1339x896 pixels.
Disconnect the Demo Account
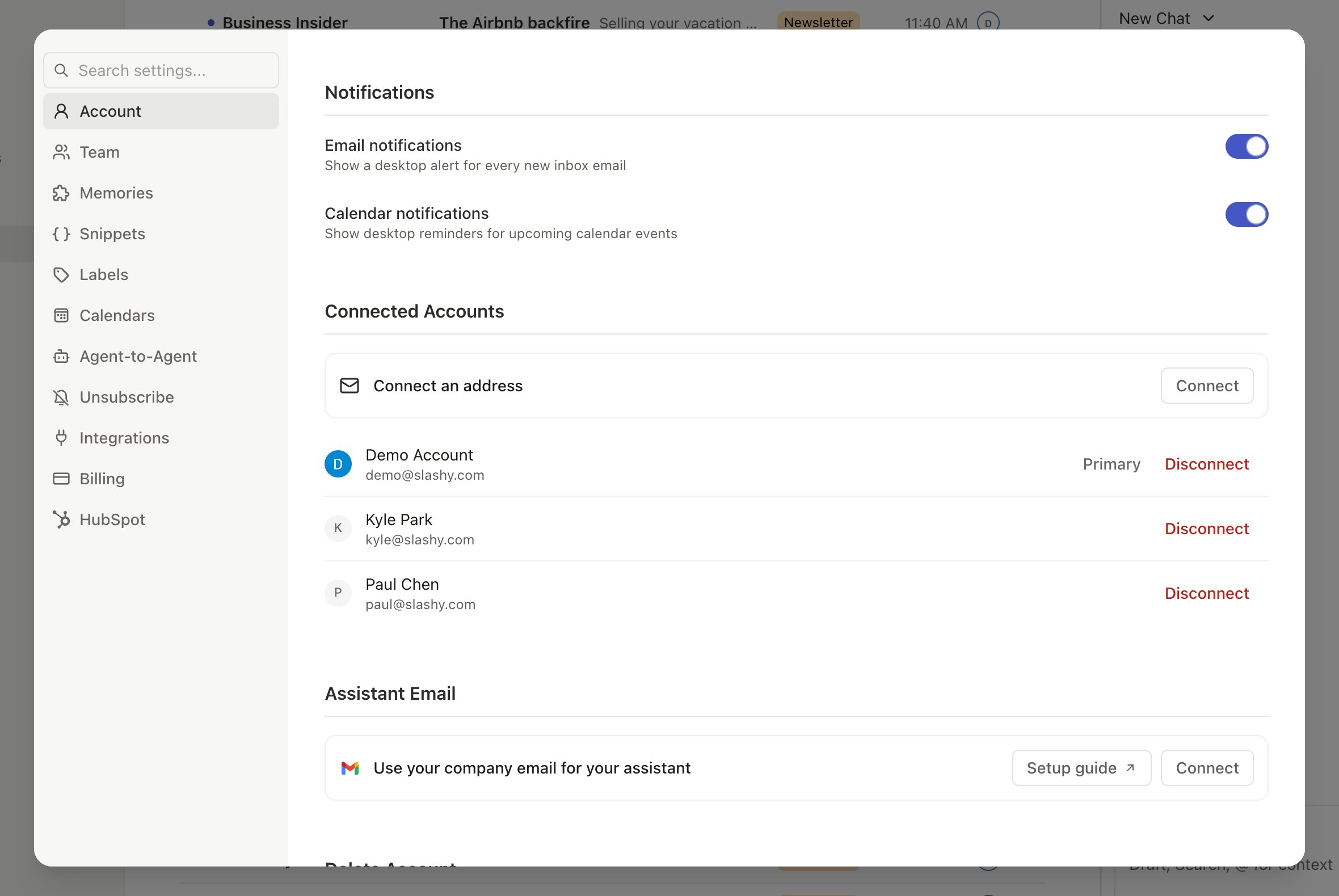coord(1206,464)
